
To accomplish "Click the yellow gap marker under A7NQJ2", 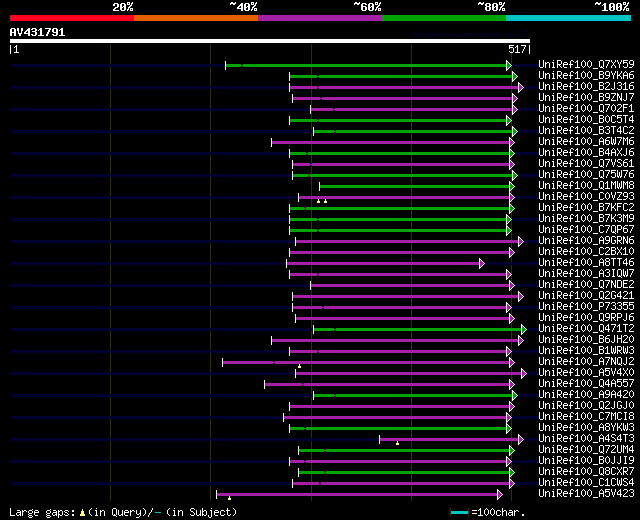I will (x=299, y=366).
